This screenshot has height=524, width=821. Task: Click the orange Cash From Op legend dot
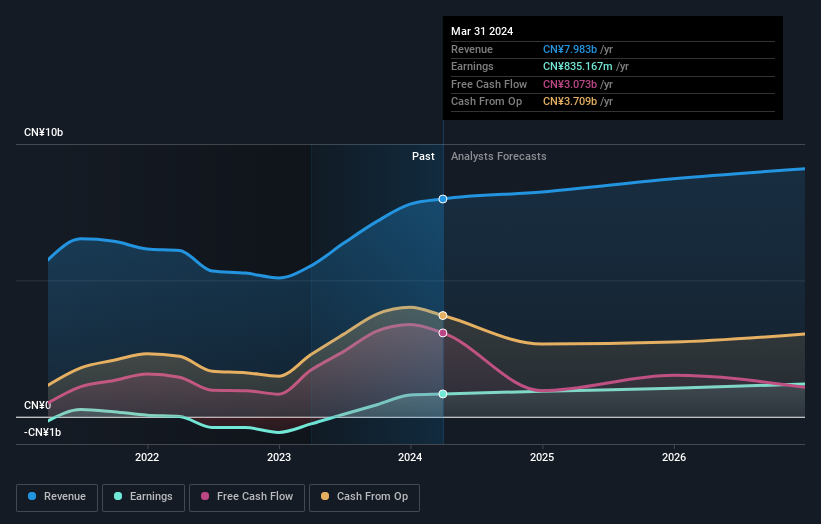[x=325, y=496]
